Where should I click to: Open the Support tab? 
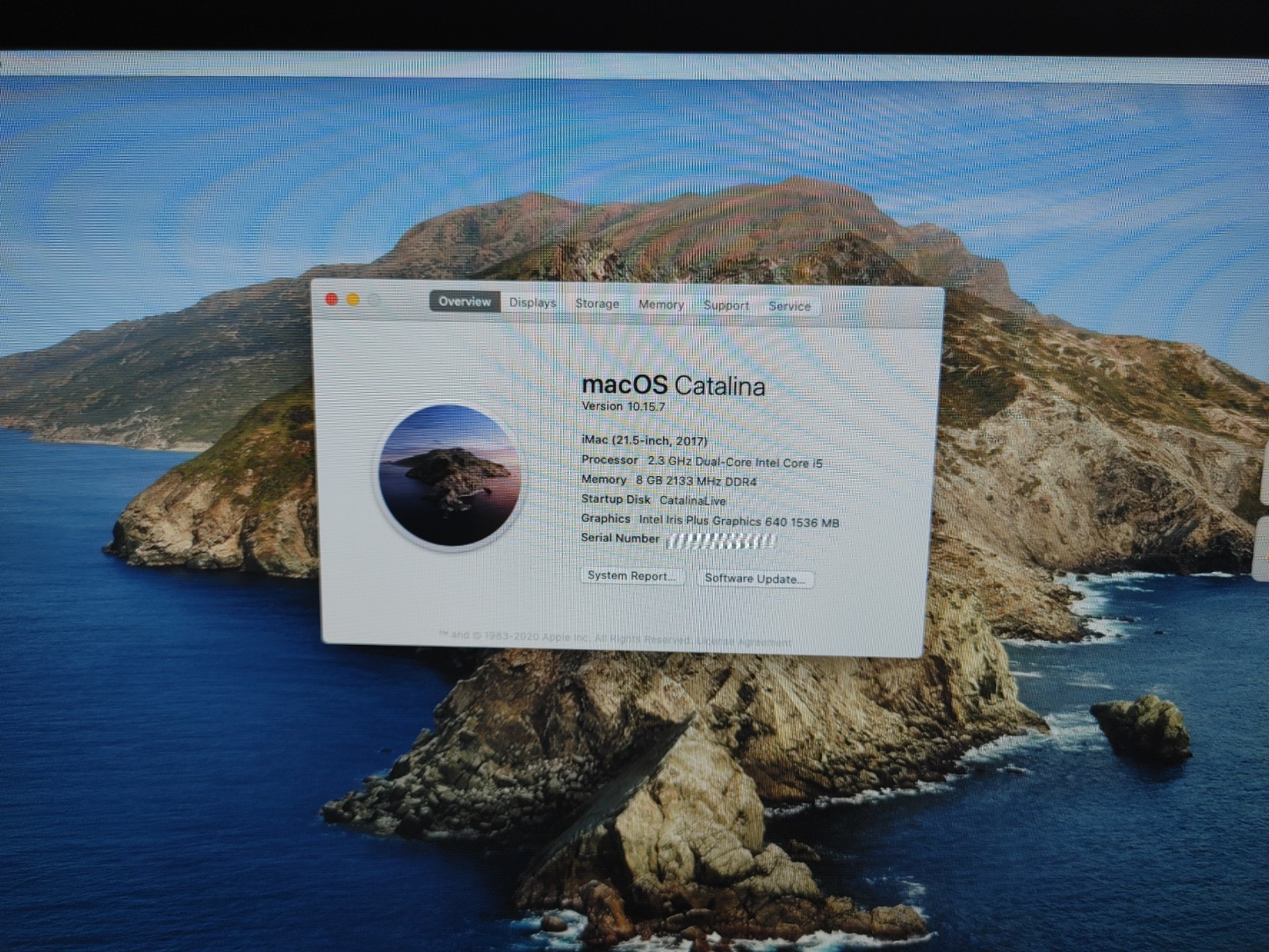tap(726, 305)
